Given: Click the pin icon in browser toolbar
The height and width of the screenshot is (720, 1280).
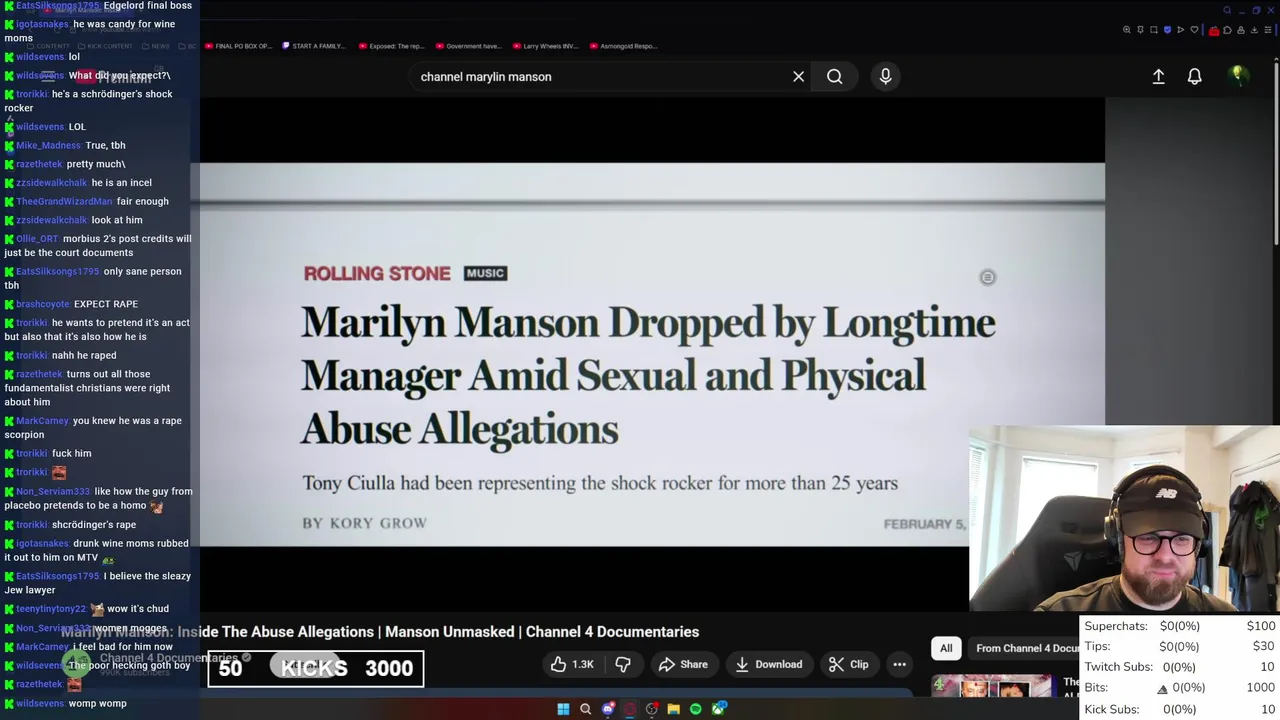Looking at the screenshot, I should (1140, 30).
